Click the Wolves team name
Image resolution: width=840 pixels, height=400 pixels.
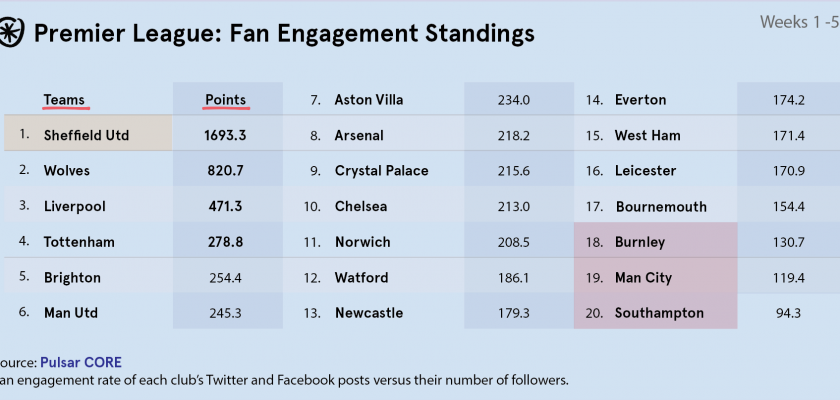(x=67, y=171)
